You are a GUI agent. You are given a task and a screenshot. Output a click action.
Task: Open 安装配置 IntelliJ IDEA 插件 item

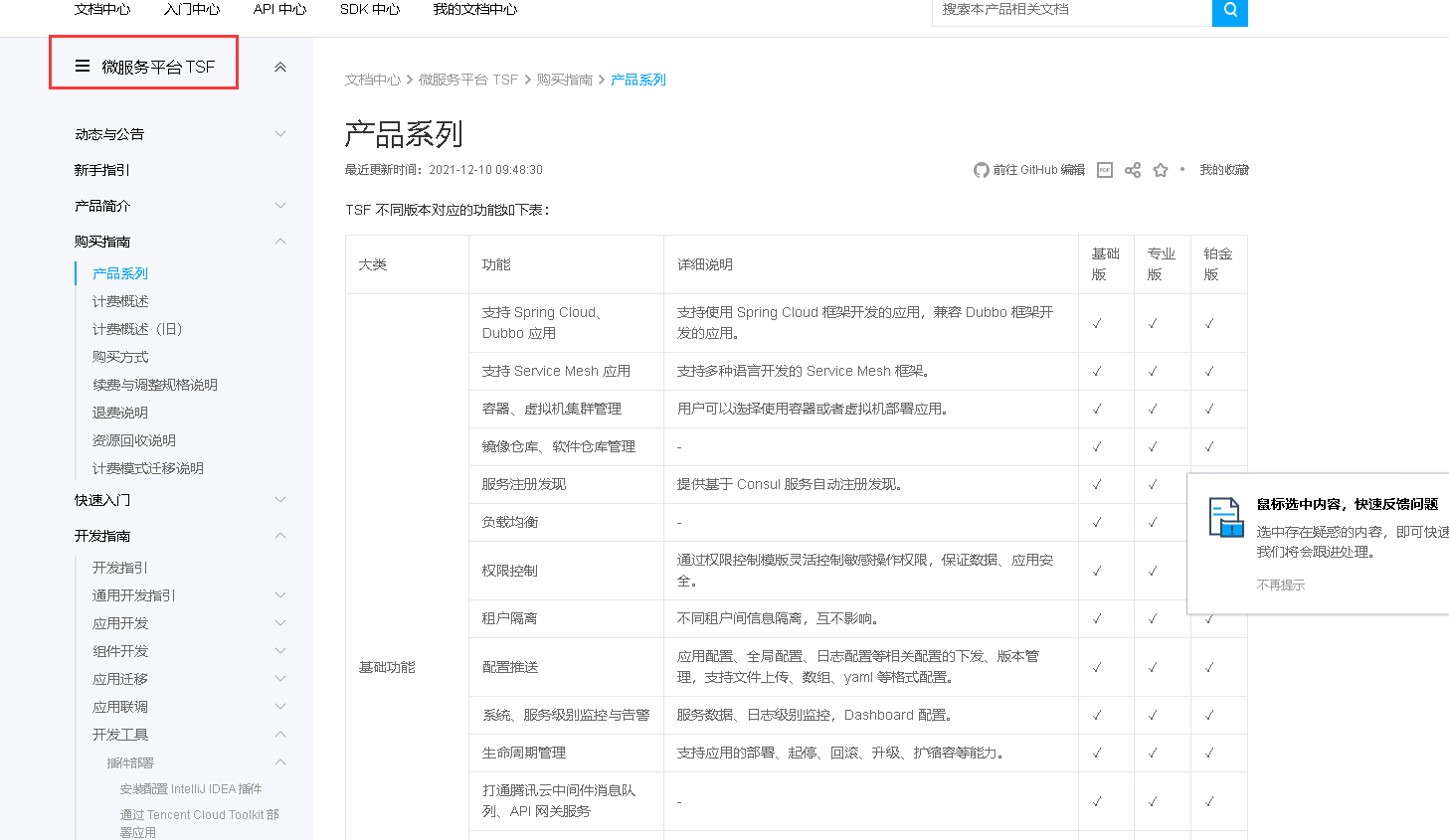coord(191,789)
